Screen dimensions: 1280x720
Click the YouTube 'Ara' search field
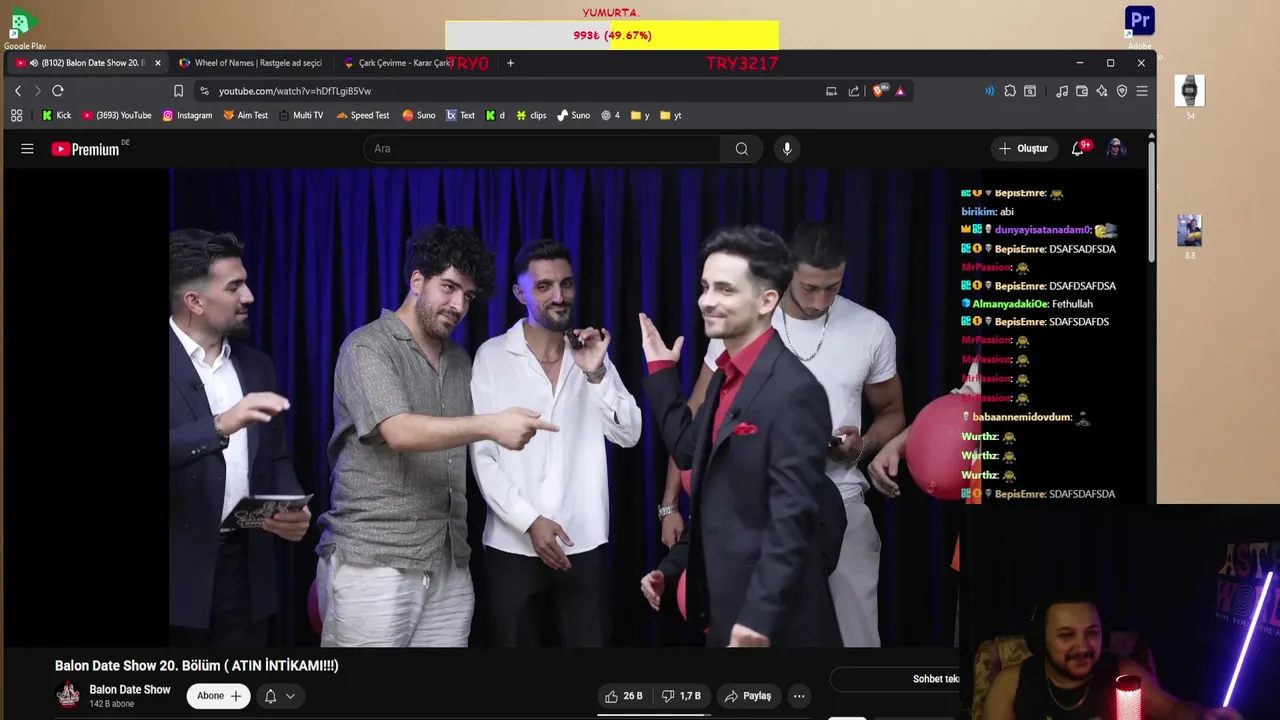(x=542, y=149)
